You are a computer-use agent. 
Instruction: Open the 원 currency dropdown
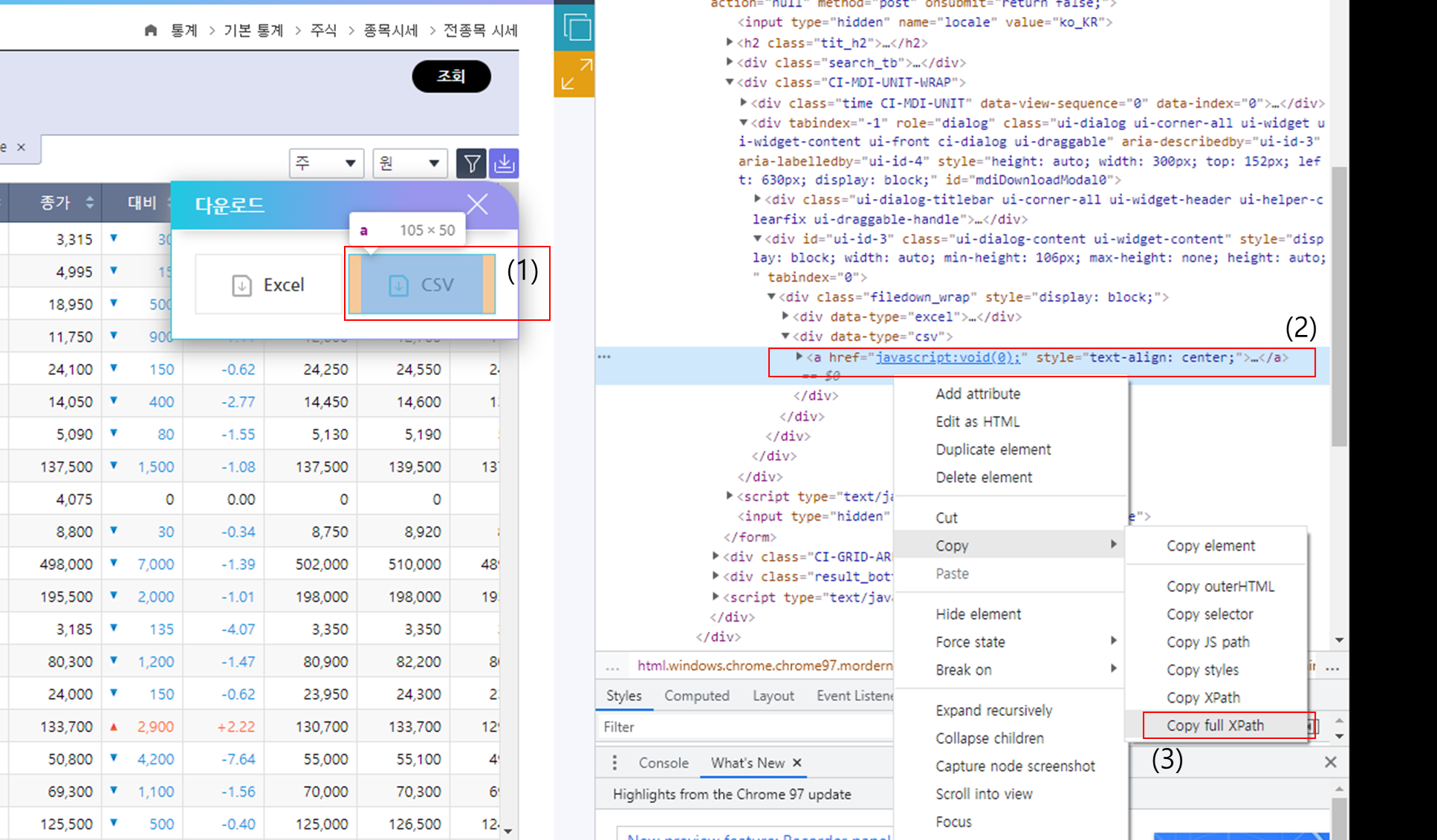point(409,163)
